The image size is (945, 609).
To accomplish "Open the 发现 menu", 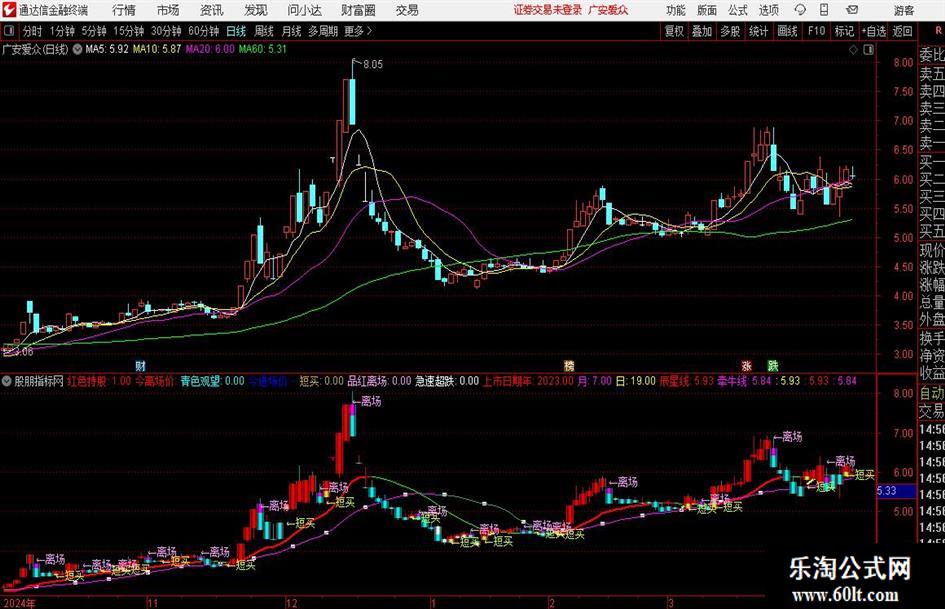I will (255, 10).
